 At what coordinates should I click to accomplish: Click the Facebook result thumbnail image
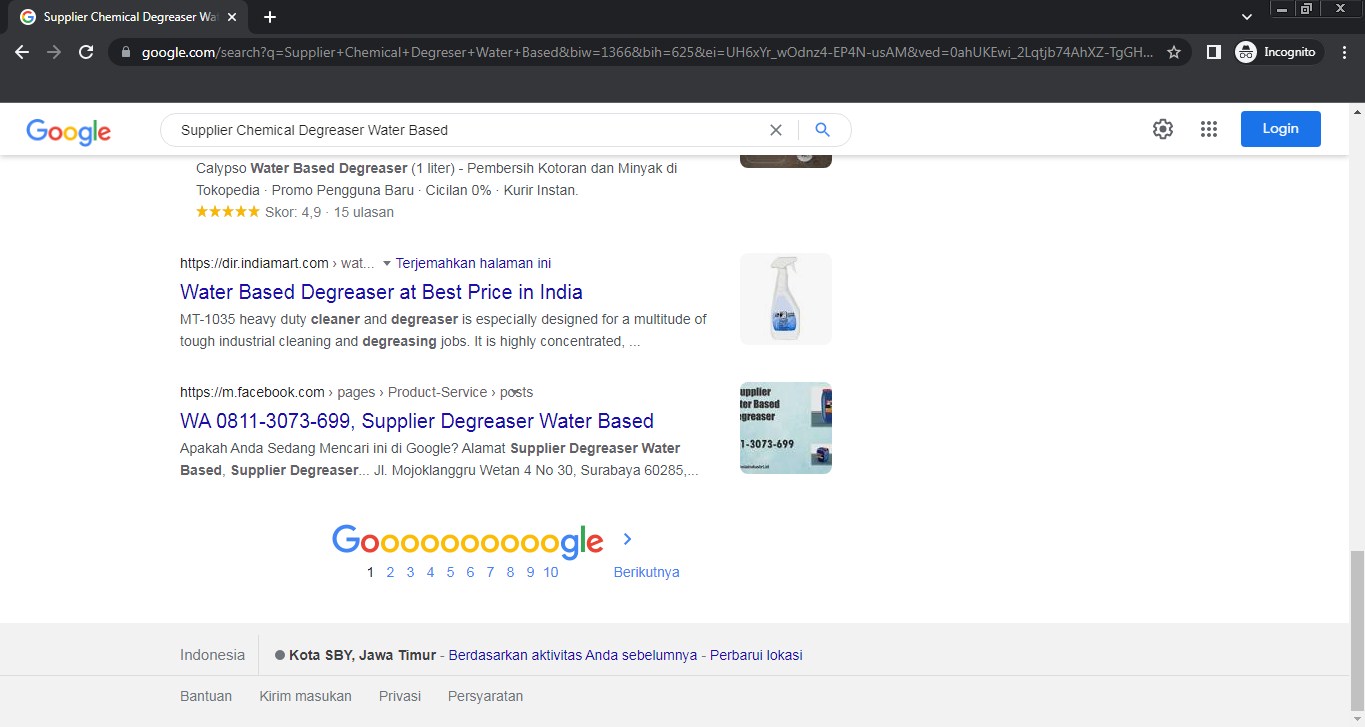click(786, 428)
